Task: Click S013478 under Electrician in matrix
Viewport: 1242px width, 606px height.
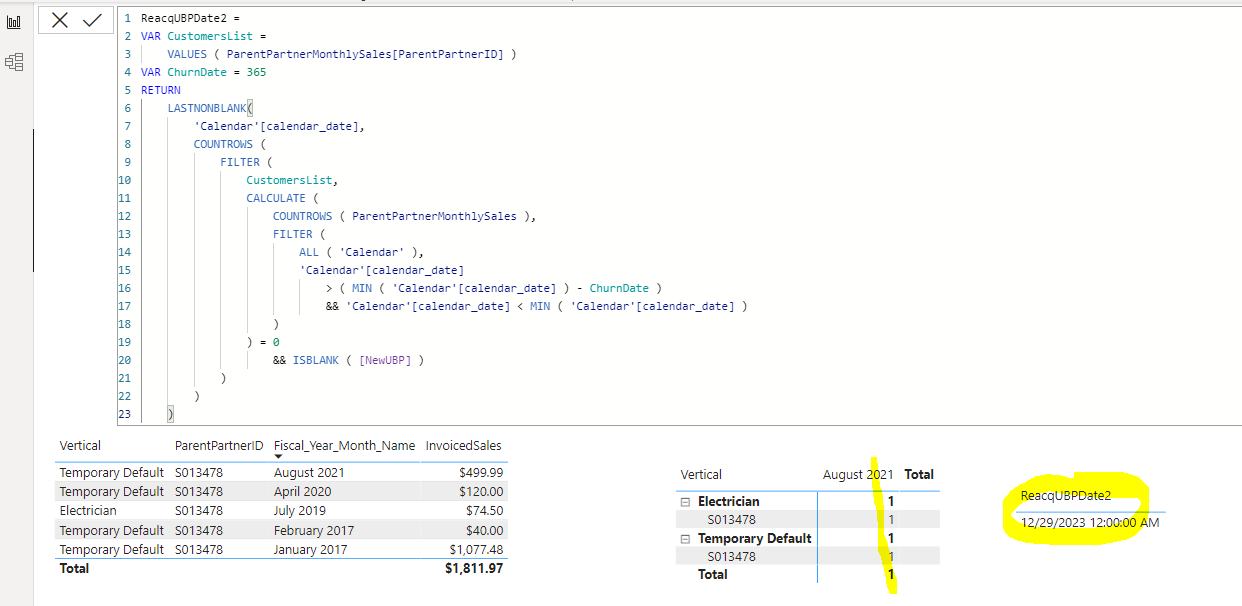Action: coord(732,519)
